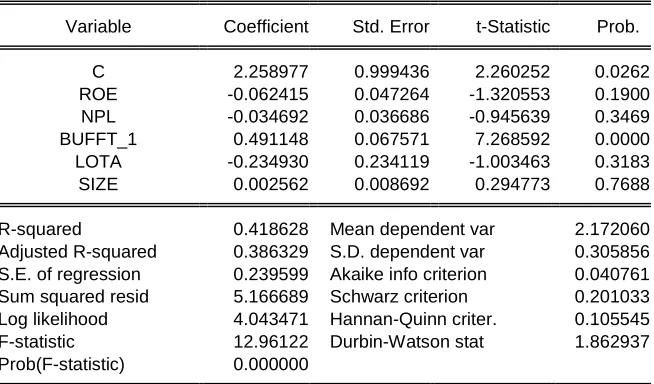Click the Log likelihood value 4.043471
The width and height of the screenshot is (654, 384).
coord(271,319)
